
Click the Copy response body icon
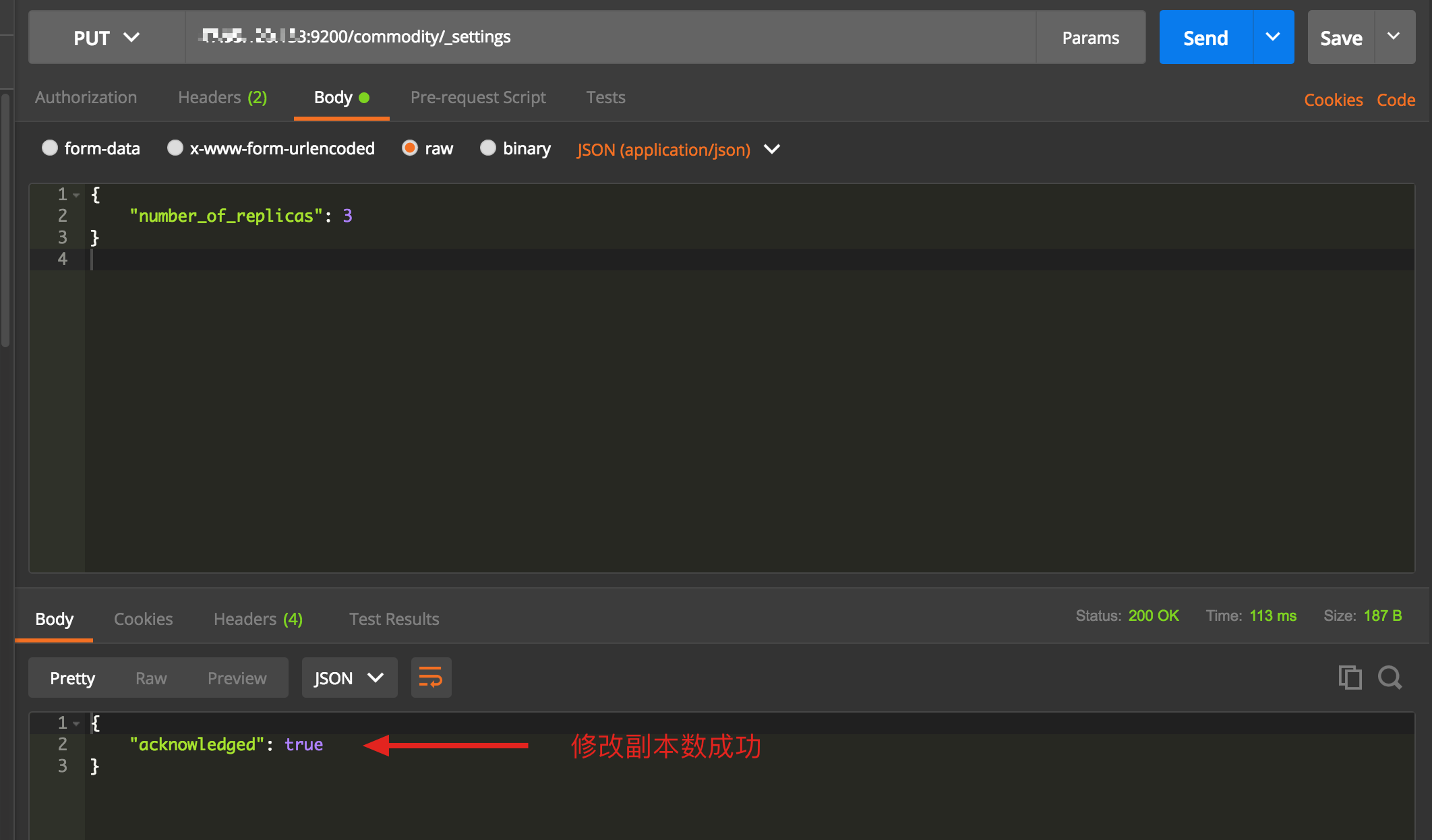1350,677
